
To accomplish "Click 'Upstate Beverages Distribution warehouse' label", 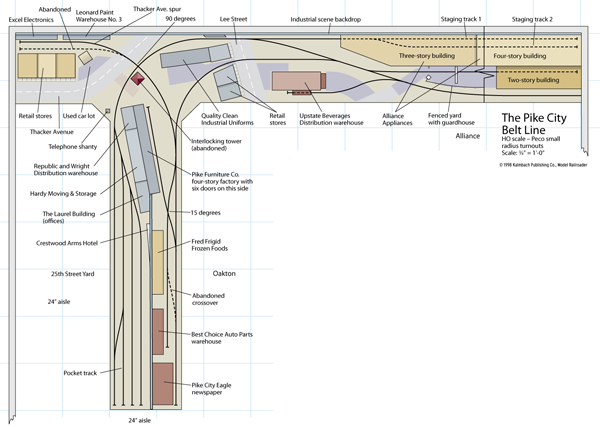I will [x=331, y=119].
